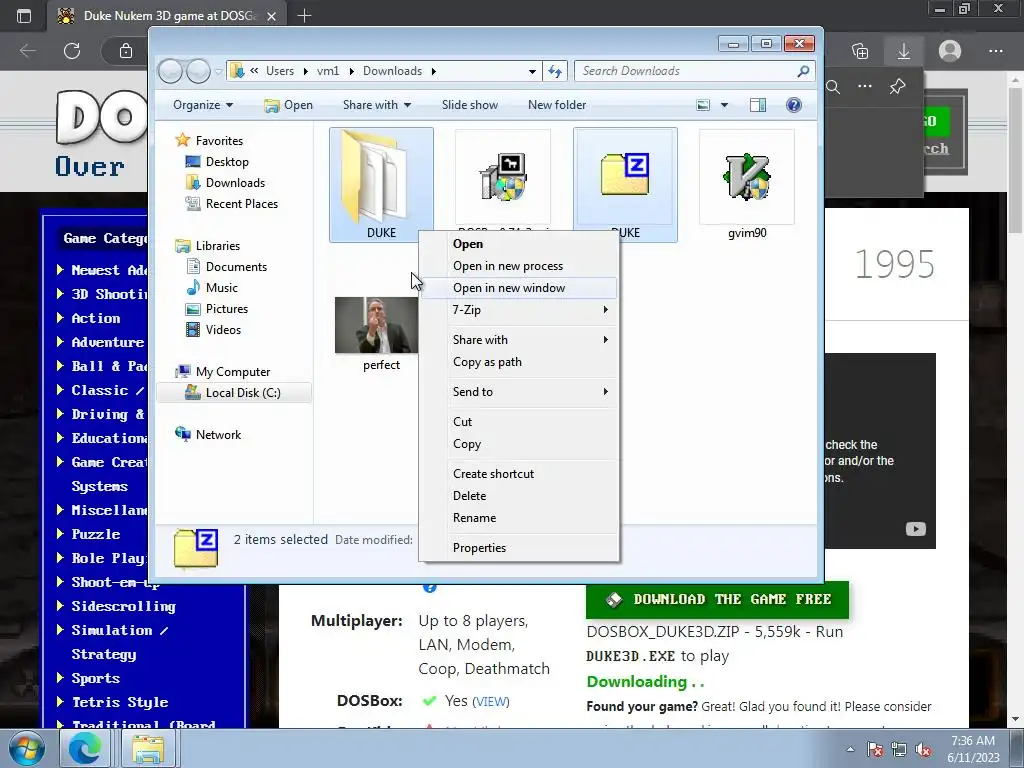This screenshot has height=768, width=1024.
Task: Open the Action game category
Action: [96, 318]
